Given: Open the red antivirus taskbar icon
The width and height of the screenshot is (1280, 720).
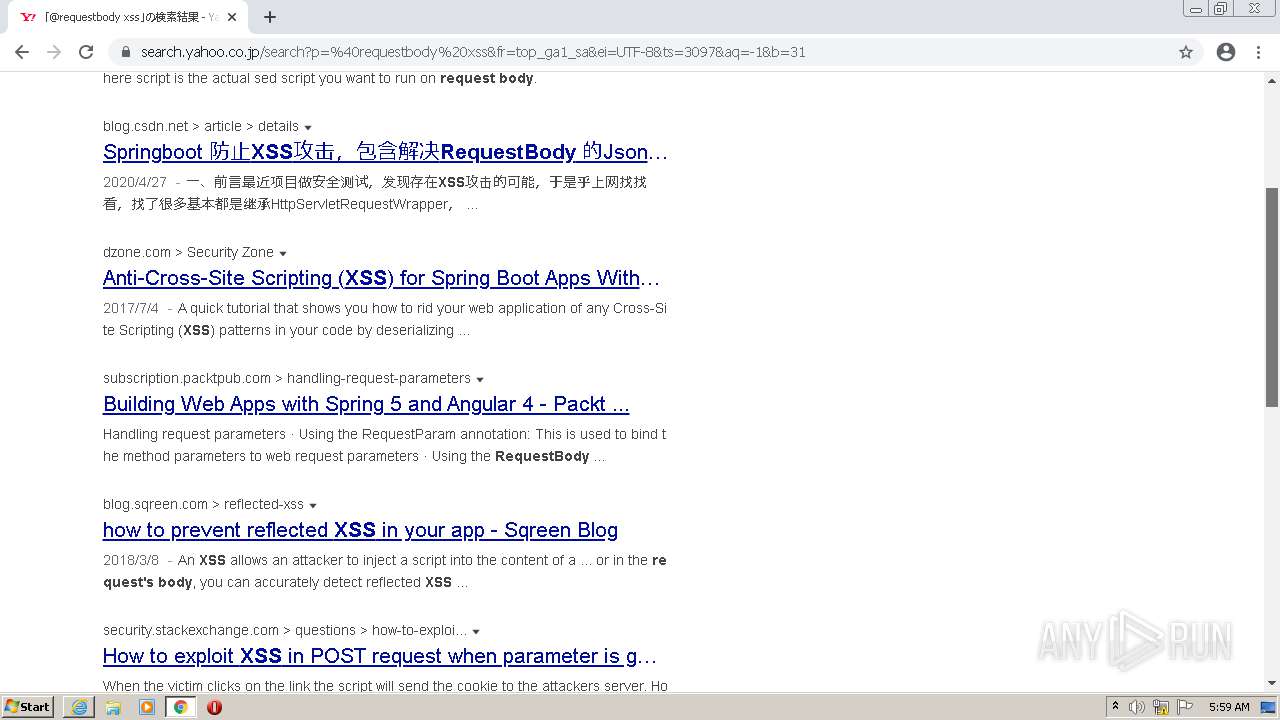Looking at the screenshot, I should 214,707.
